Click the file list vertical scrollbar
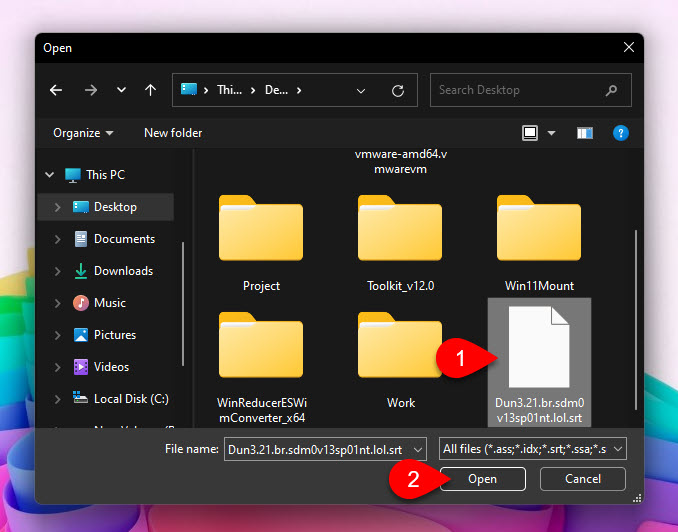The image size is (678, 532). tap(636, 320)
